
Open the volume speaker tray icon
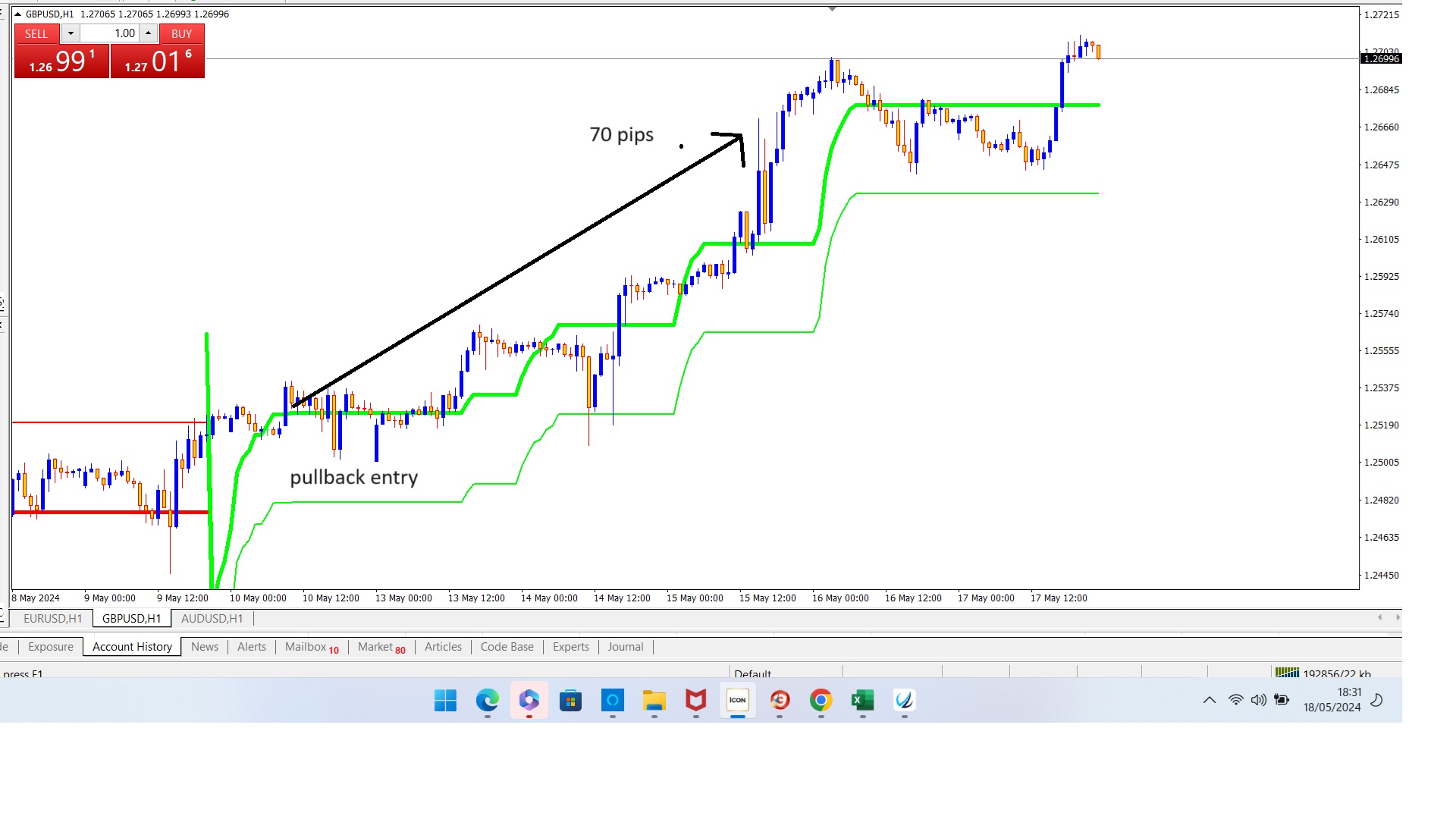[1259, 700]
